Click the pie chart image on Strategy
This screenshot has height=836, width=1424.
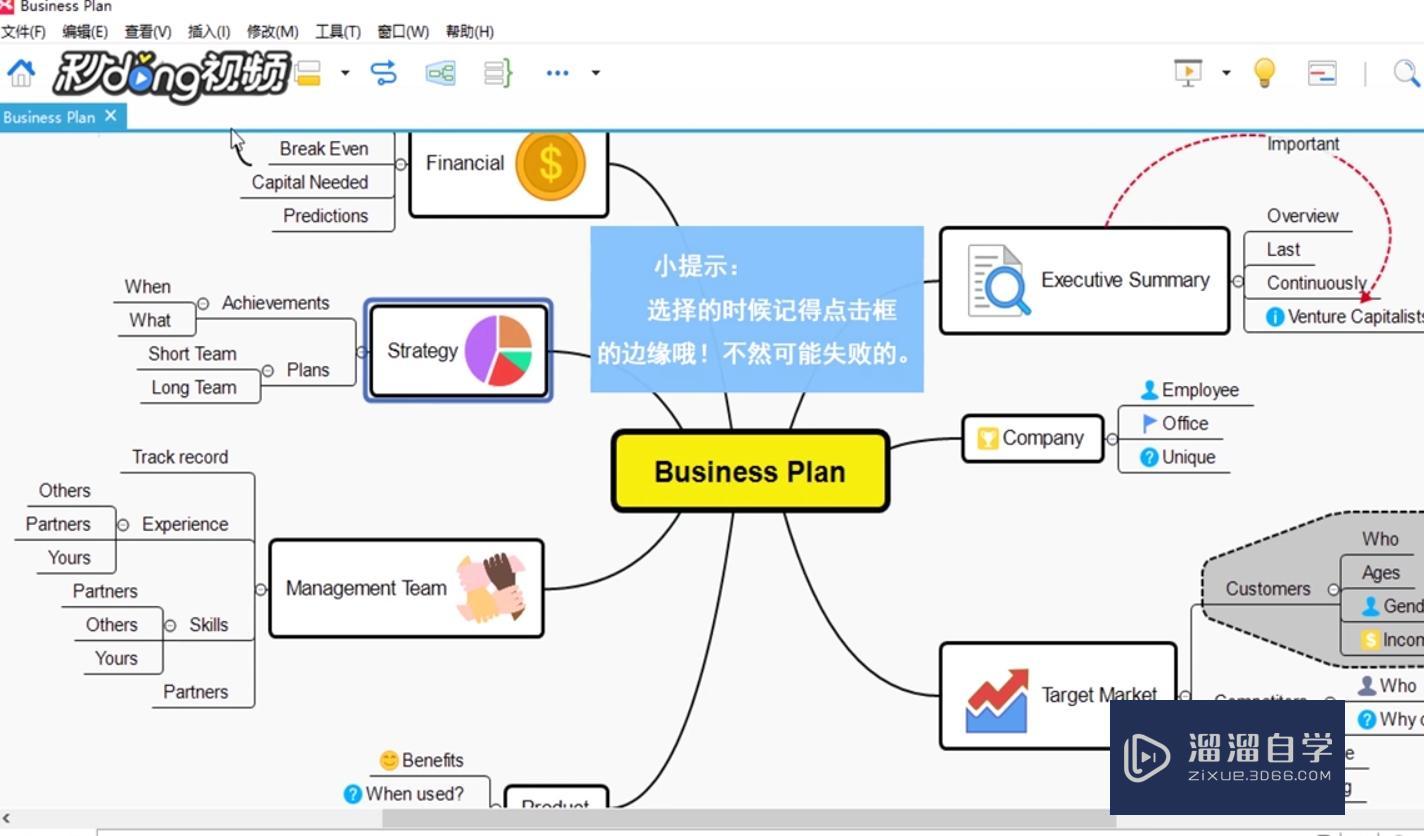498,350
